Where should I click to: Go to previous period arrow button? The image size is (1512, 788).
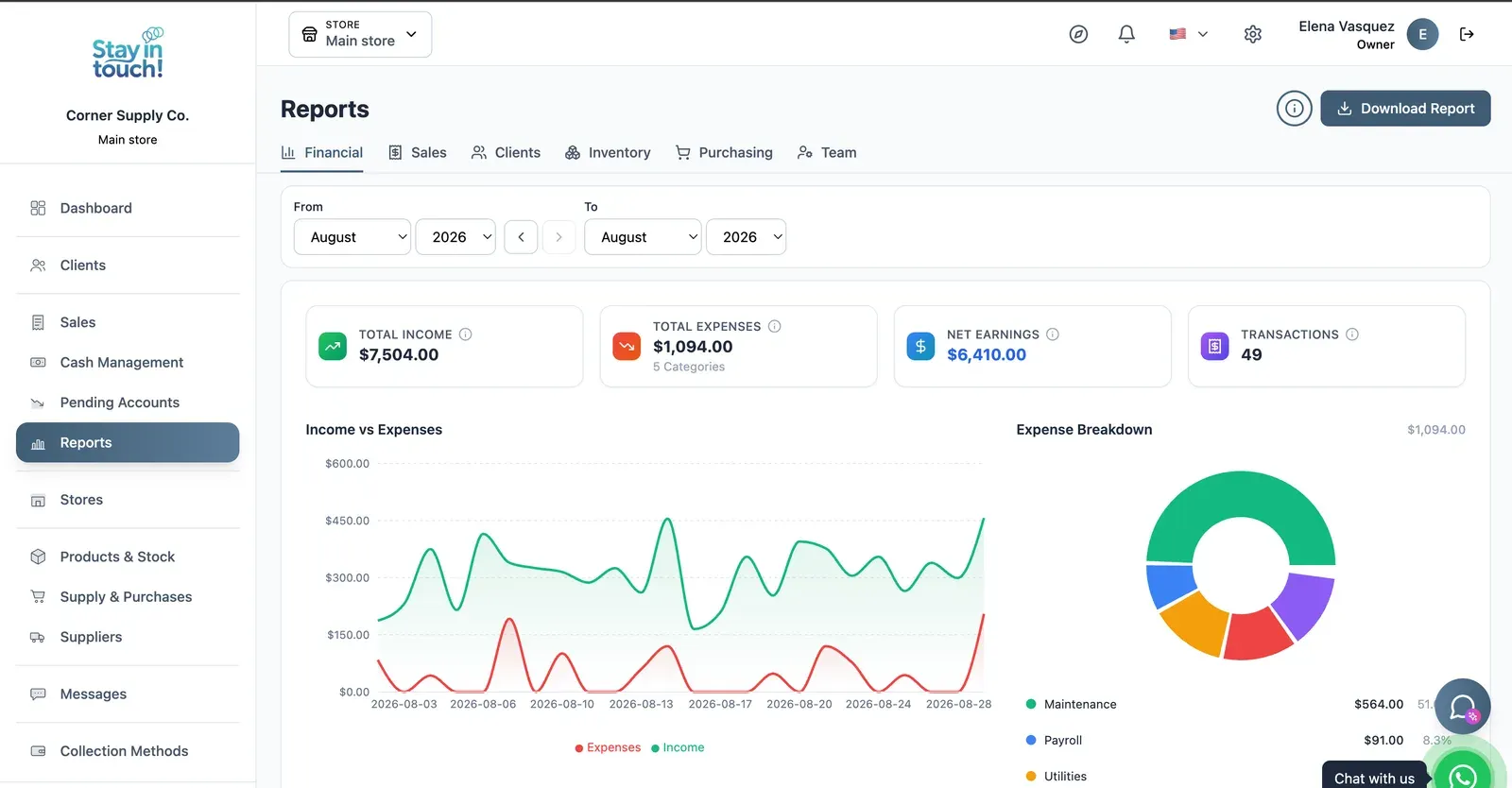coord(521,237)
